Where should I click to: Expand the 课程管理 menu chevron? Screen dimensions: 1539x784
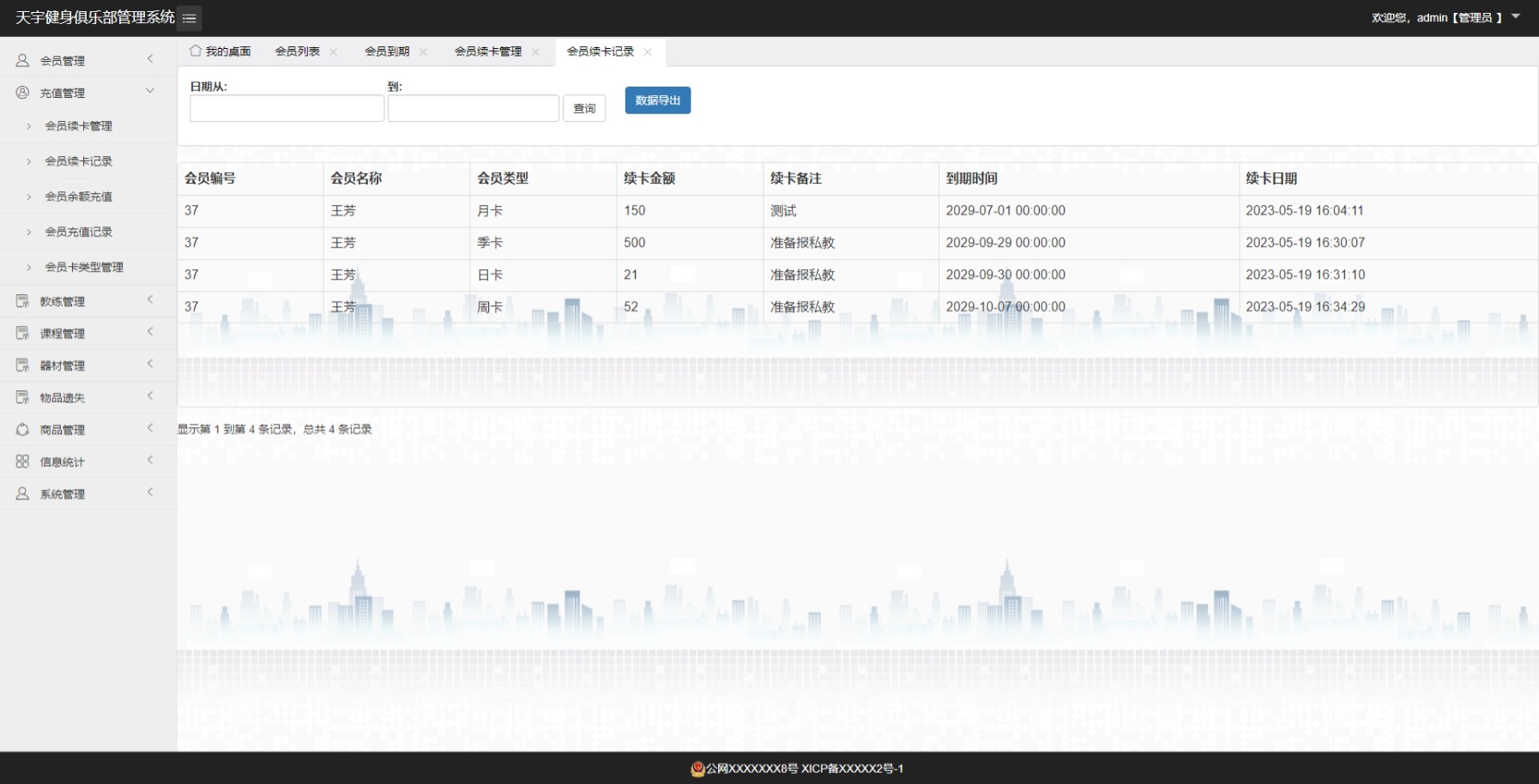pyautogui.click(x=150, y=331)
